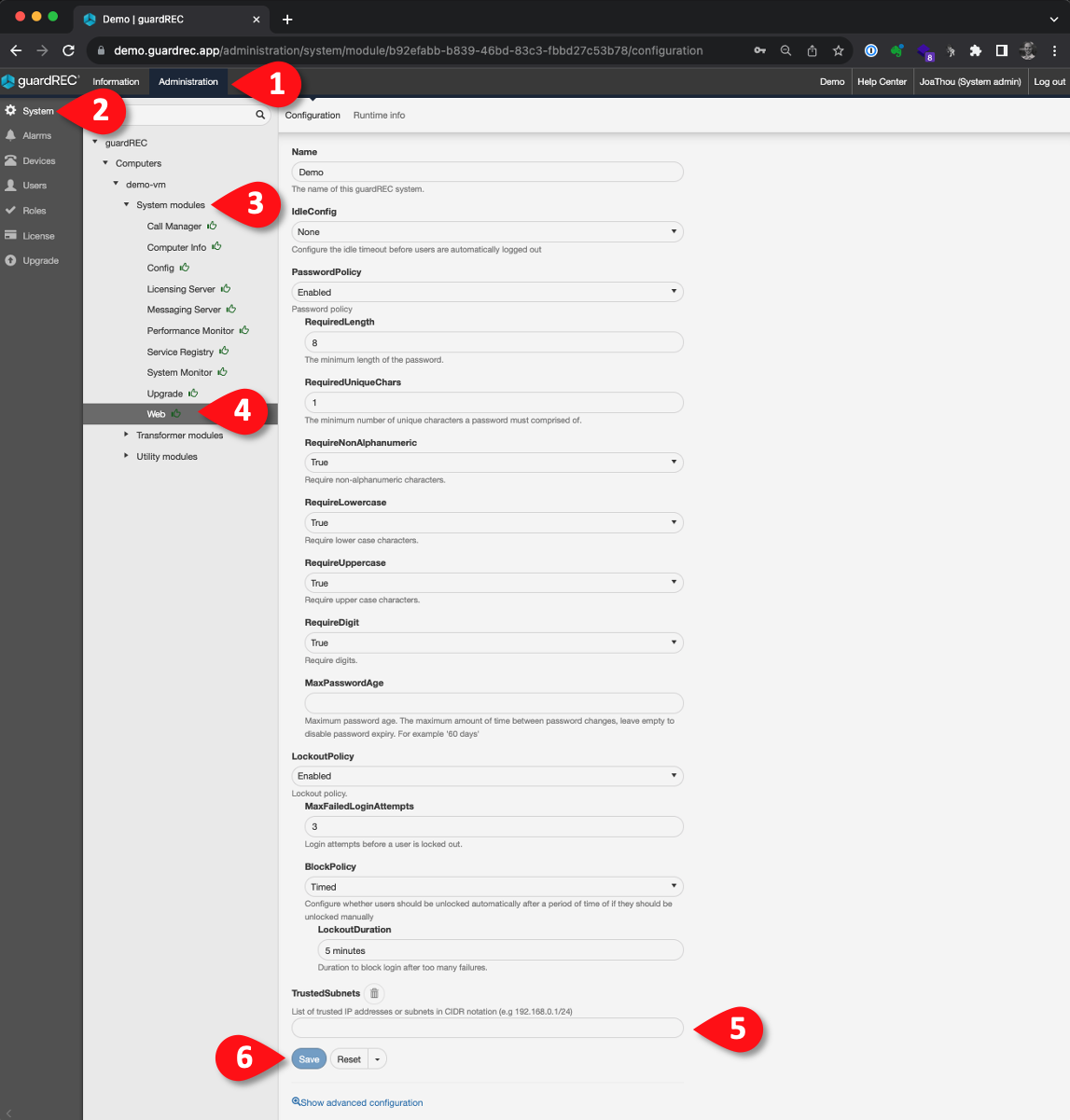Screen dimensions: 1070x1120
Task: Open the BlockPolicy dropdown
Action: [493, 887]
